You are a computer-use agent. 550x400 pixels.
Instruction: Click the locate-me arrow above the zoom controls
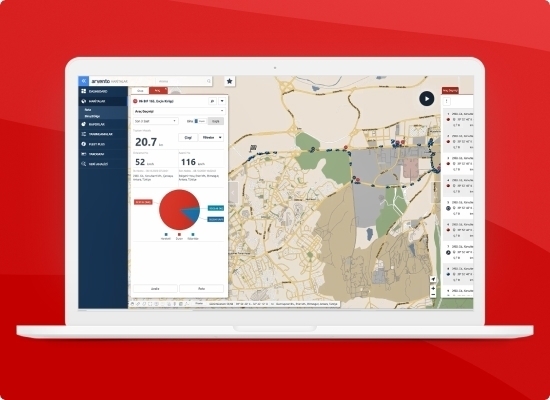pos(433,279)
